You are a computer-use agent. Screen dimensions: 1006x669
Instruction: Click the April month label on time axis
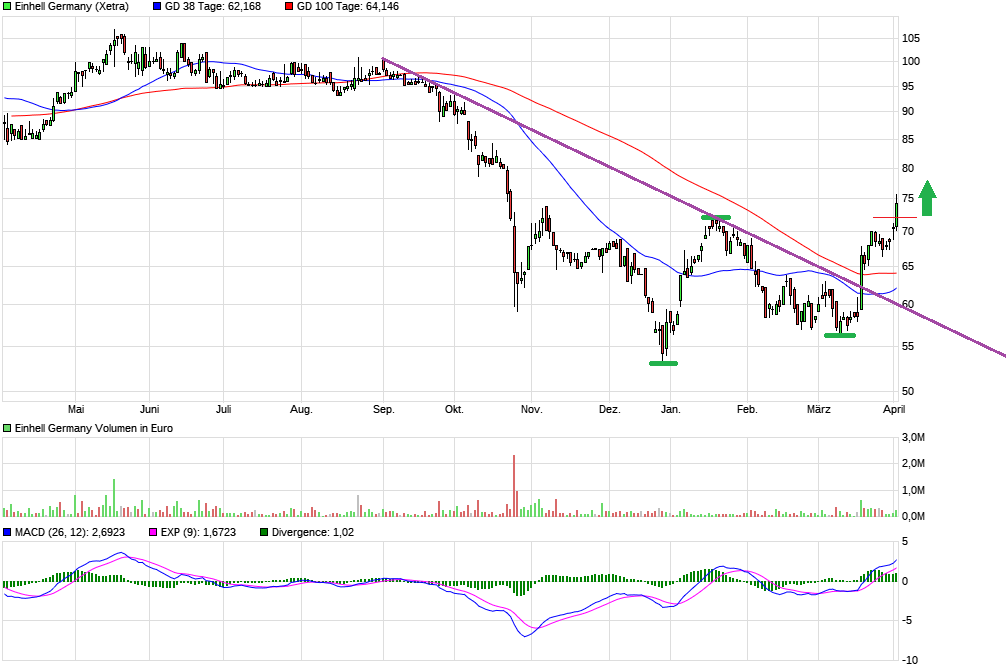[x=893, y=409]
